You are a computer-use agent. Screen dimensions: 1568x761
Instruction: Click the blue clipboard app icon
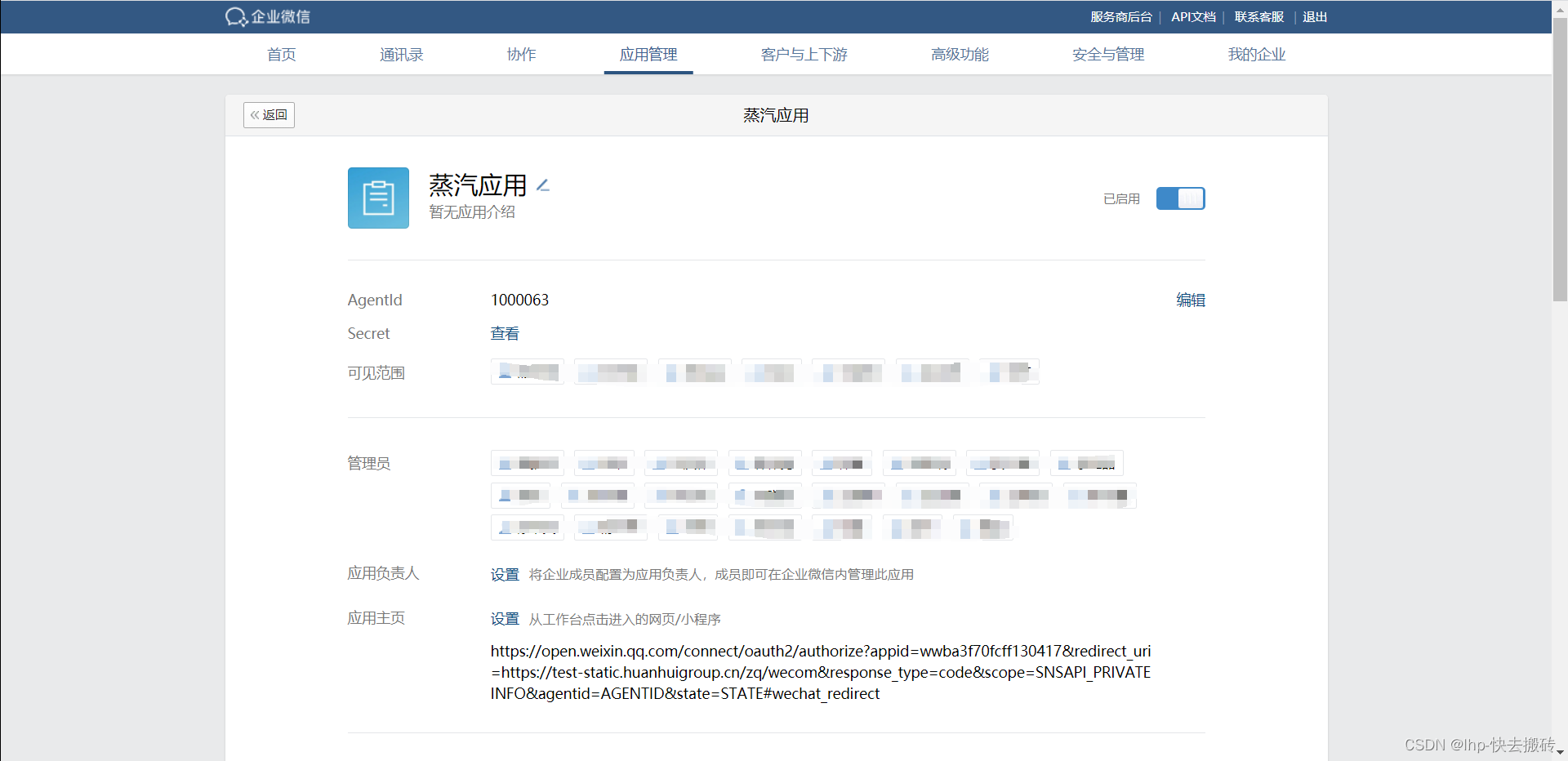378,198
